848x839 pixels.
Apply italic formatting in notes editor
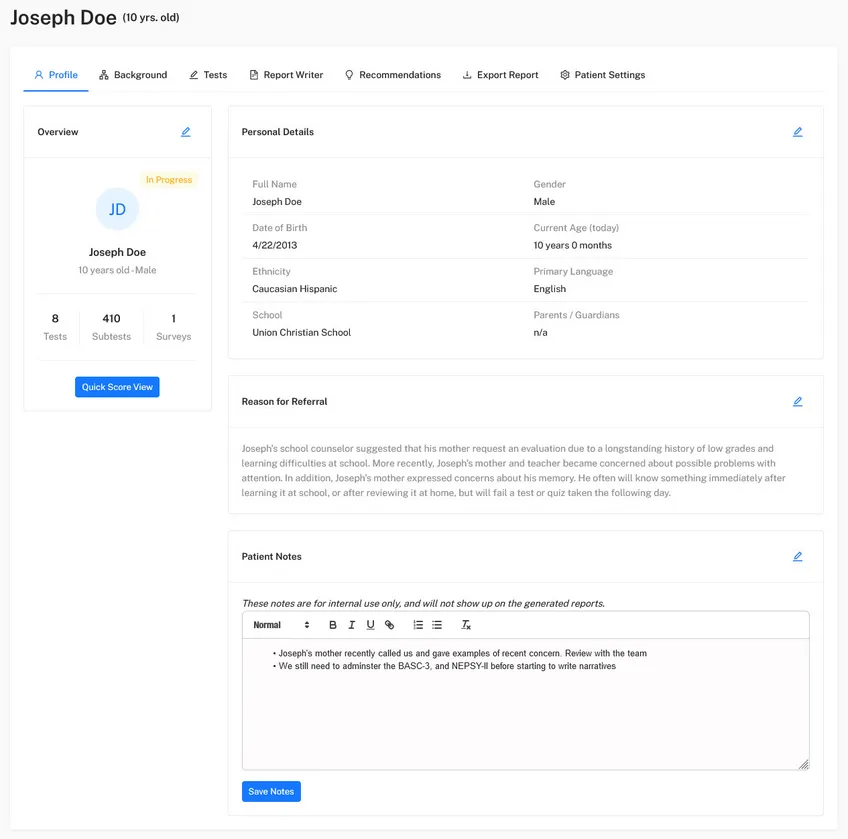352,625
